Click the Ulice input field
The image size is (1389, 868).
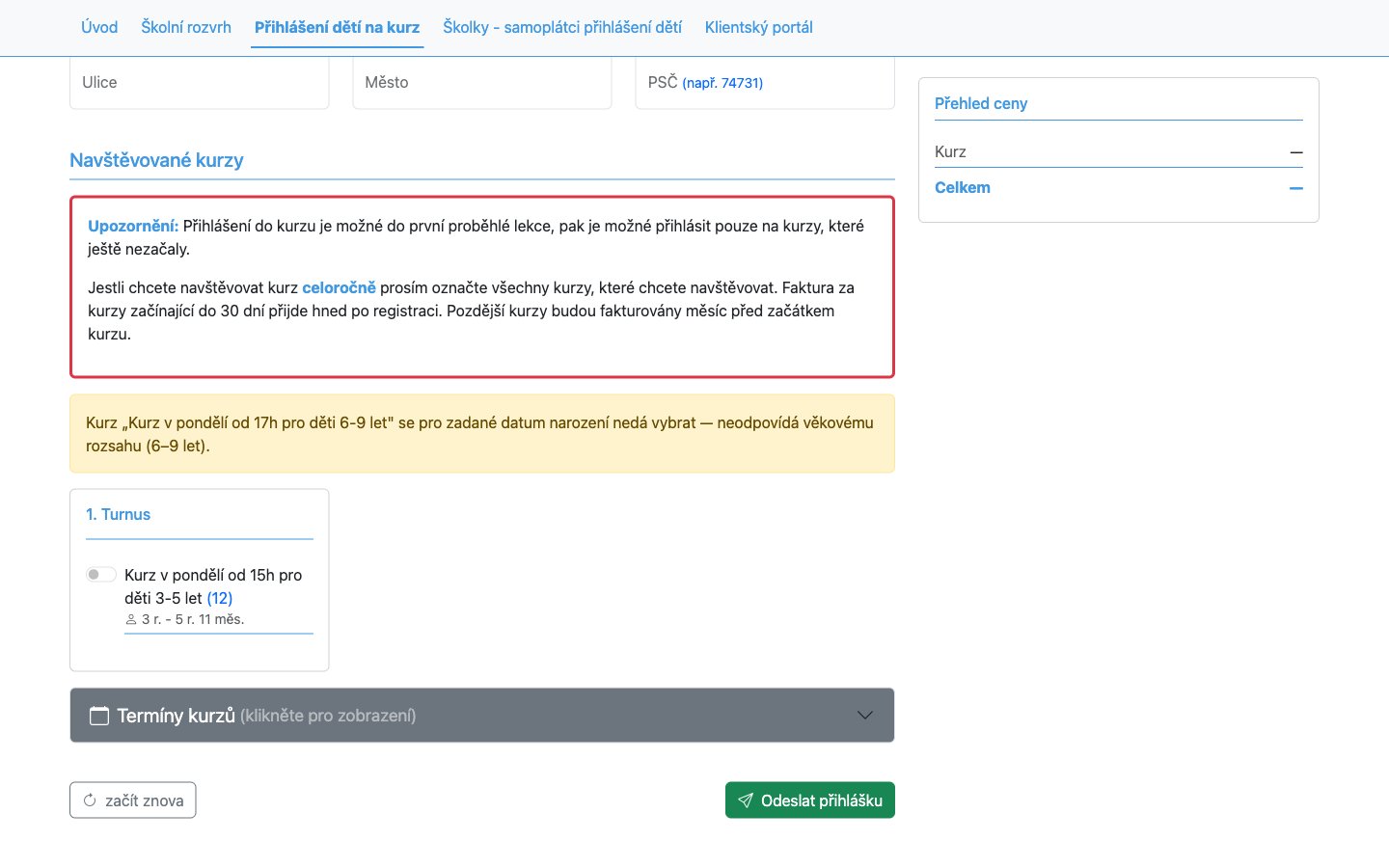click(x=200, y=83)
